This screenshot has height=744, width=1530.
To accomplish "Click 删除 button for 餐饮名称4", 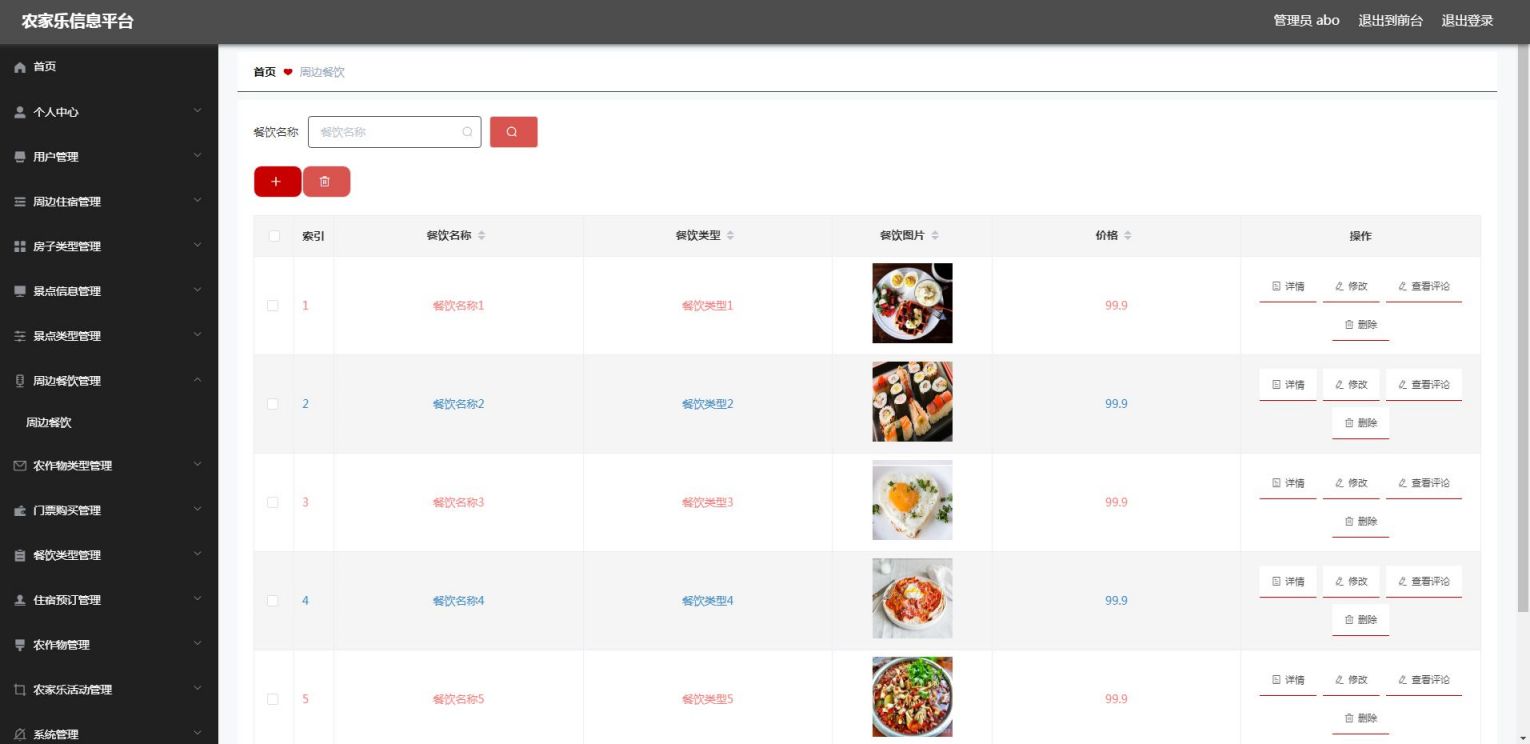I will 1361,620.
